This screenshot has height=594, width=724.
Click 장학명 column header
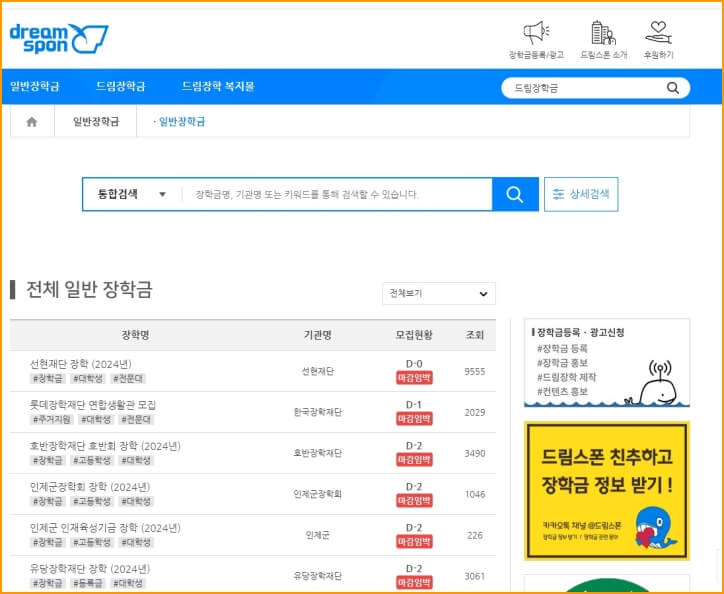tap(135, 335)
